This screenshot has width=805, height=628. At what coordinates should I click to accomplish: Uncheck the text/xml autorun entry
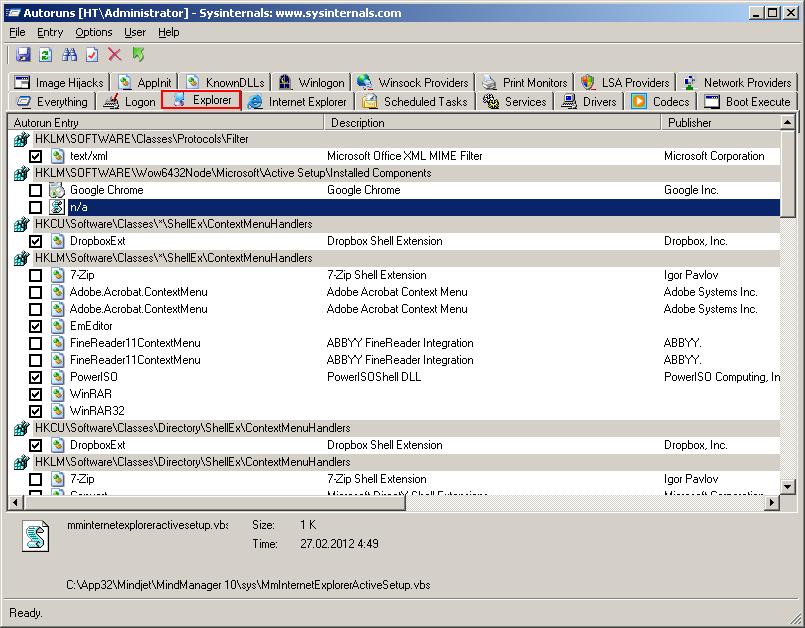point(36,155)
